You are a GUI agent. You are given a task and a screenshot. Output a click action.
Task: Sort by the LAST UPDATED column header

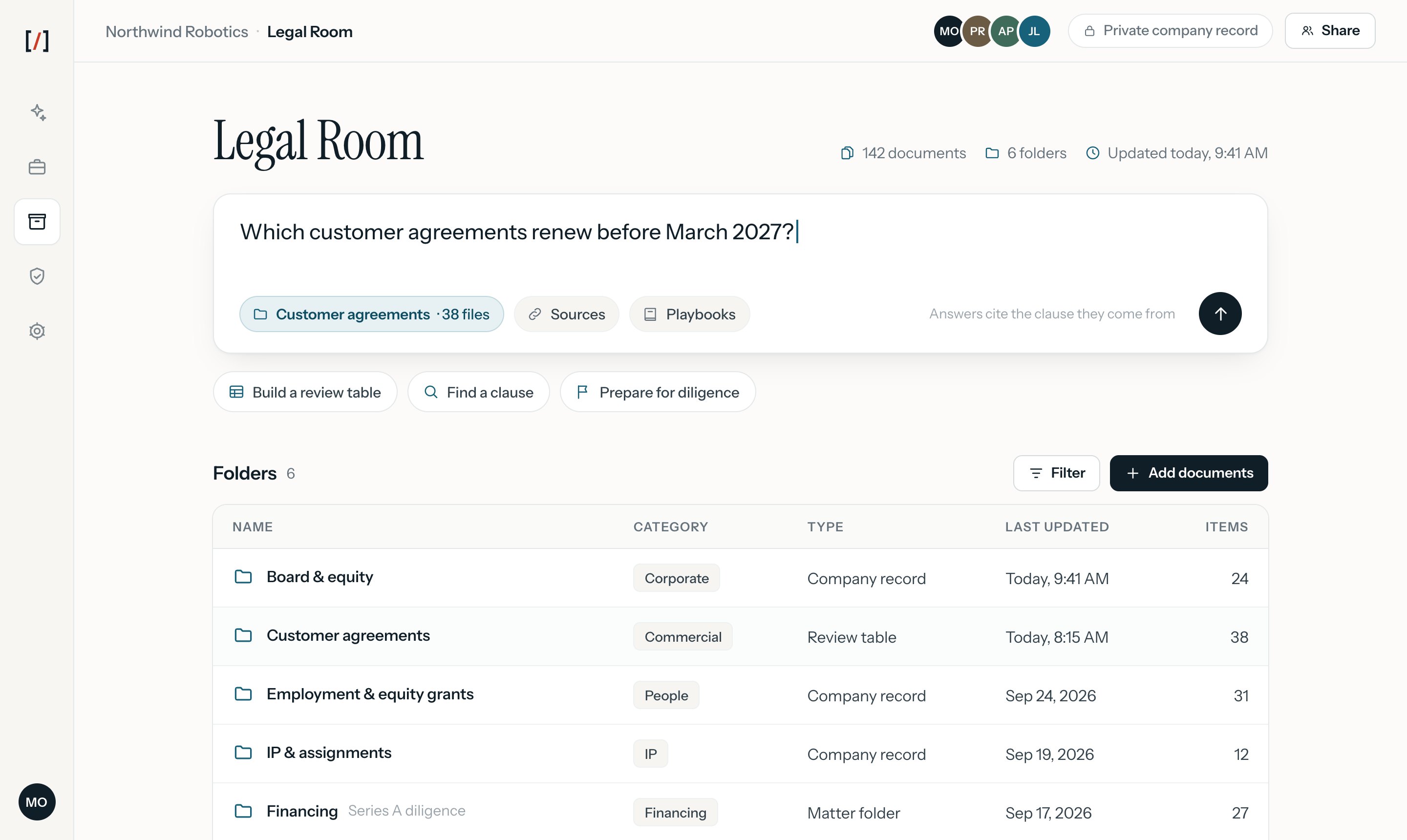tap(1057, 527)
